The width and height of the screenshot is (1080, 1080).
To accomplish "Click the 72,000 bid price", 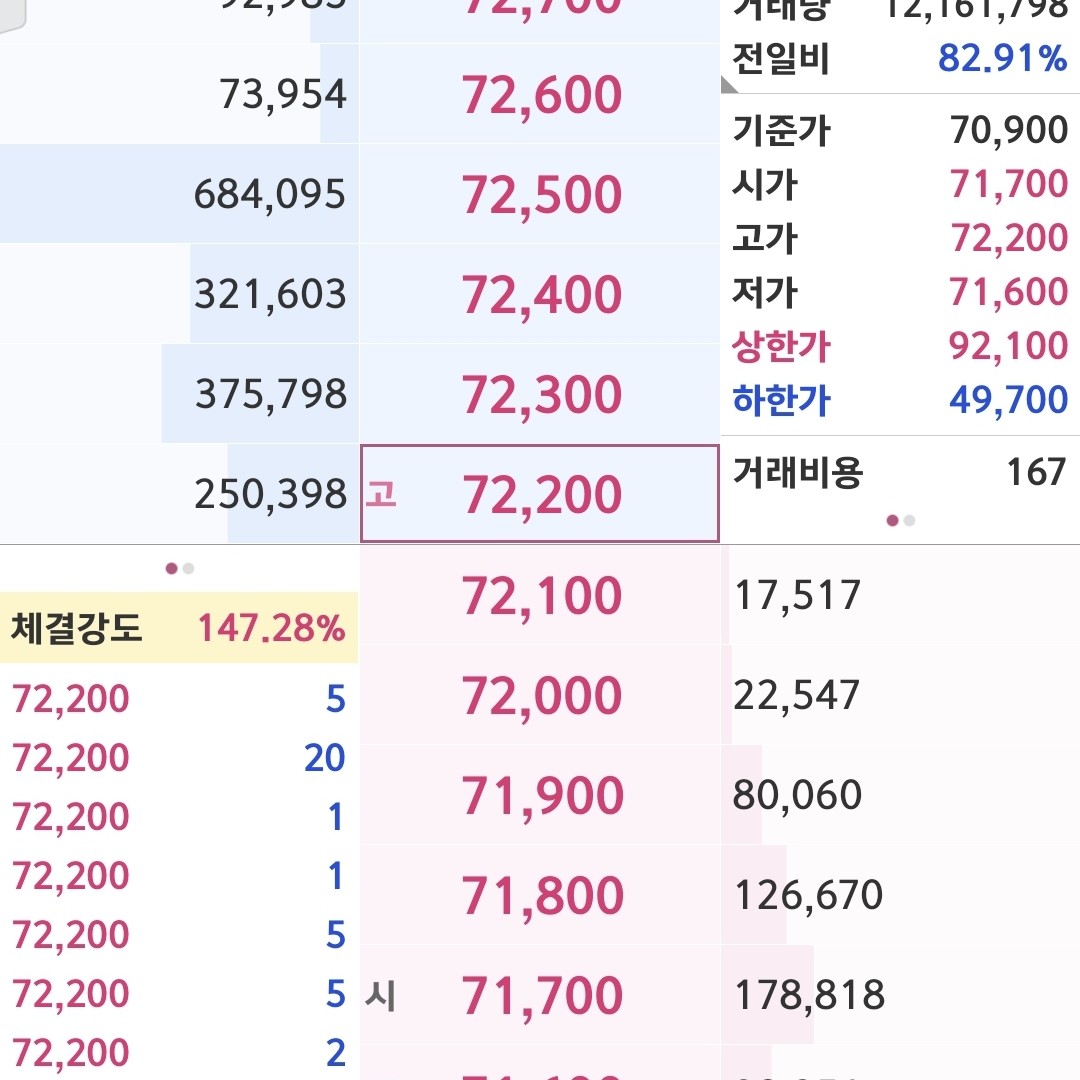I will [x=541, y=696].
